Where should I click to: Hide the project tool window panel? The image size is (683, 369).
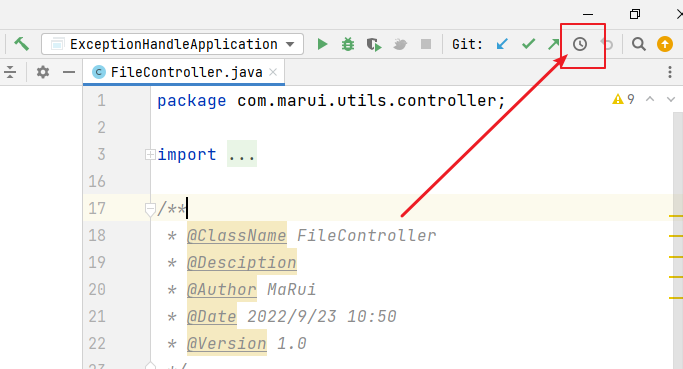click(x=69, y=72)
